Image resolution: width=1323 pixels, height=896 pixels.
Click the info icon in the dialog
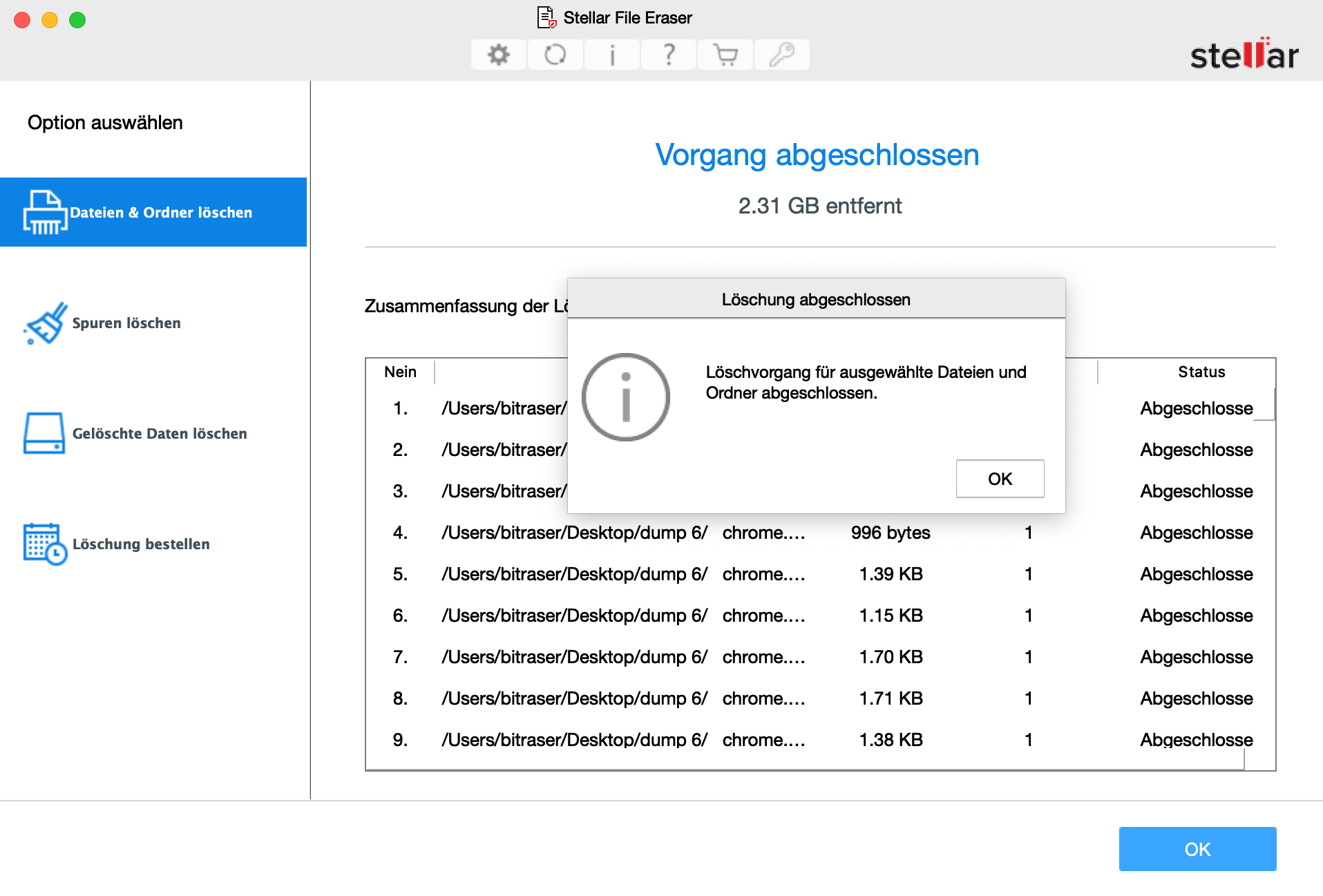point(626,397)
